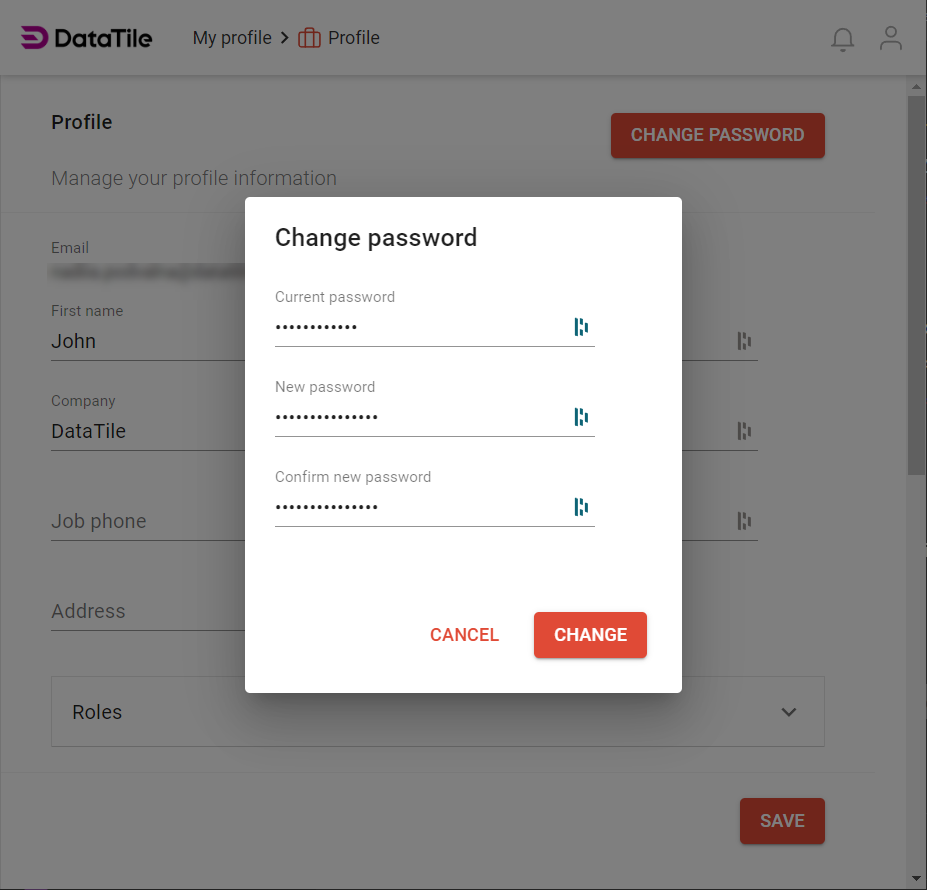This screenshot has width=927, height=890.
Task: Click password manager icon in Current password field
Action: coord(581,327)
